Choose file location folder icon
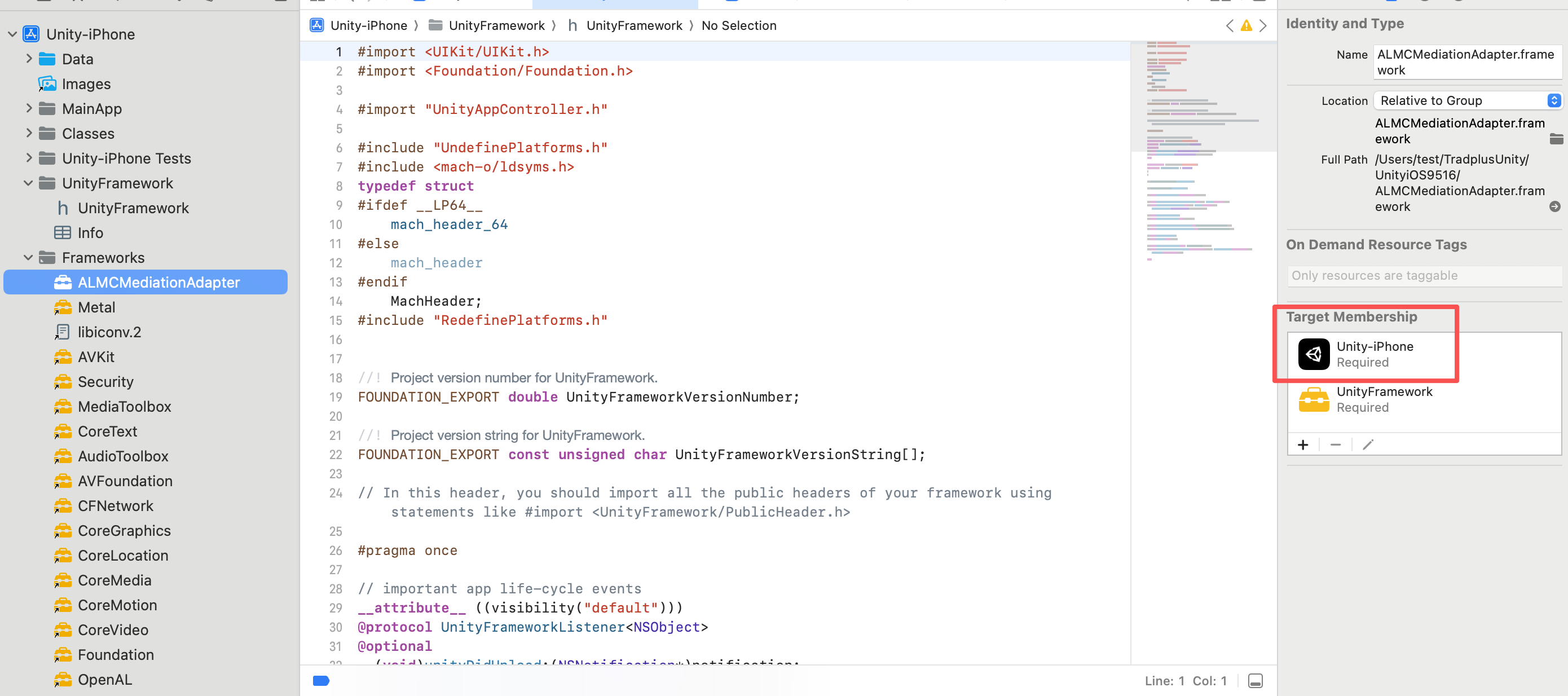Viewport: 1568px width, 696px height. tap(1556, 139)
